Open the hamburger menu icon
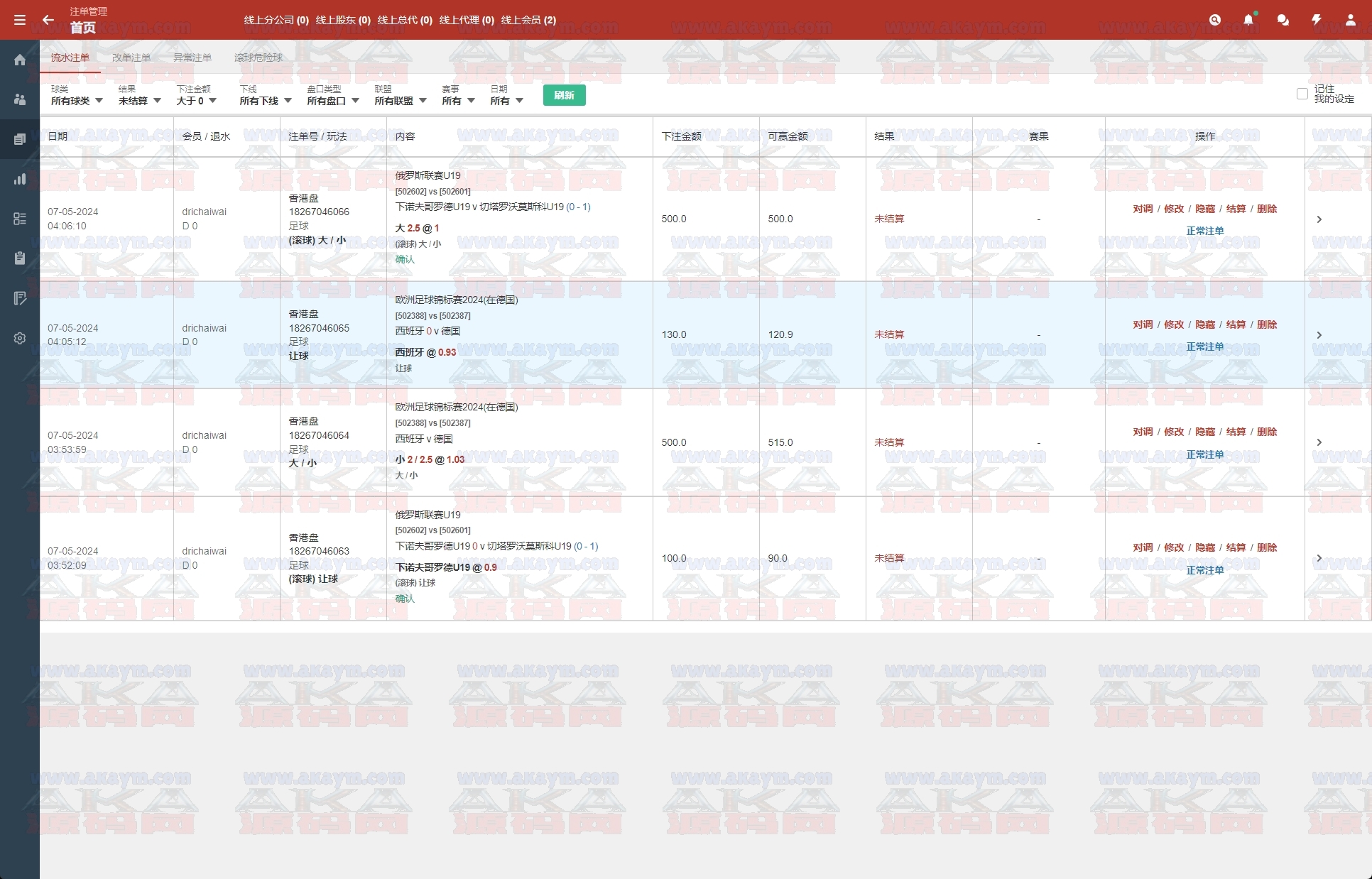Screen dimensions: 1372x879 pyautogui.click(x=20, y=20)
